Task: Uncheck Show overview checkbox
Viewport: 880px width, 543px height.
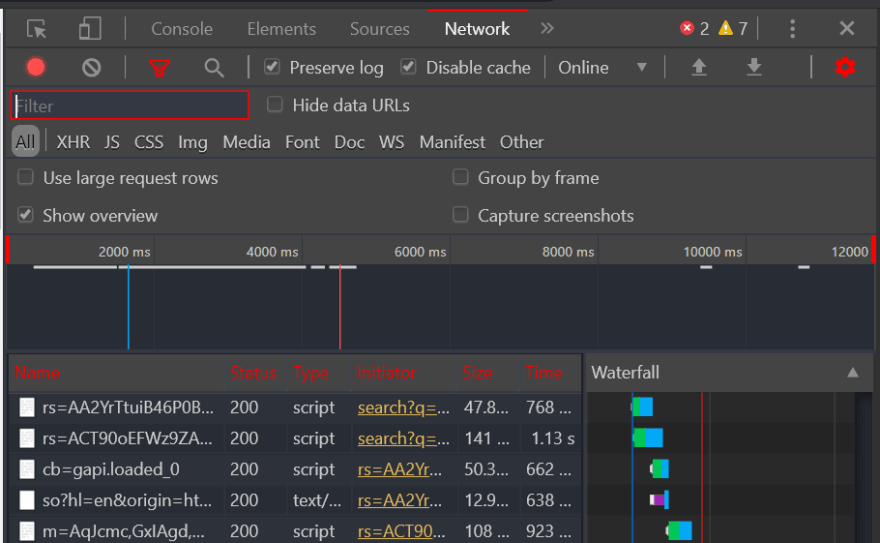Action: [x=25, y=215]
